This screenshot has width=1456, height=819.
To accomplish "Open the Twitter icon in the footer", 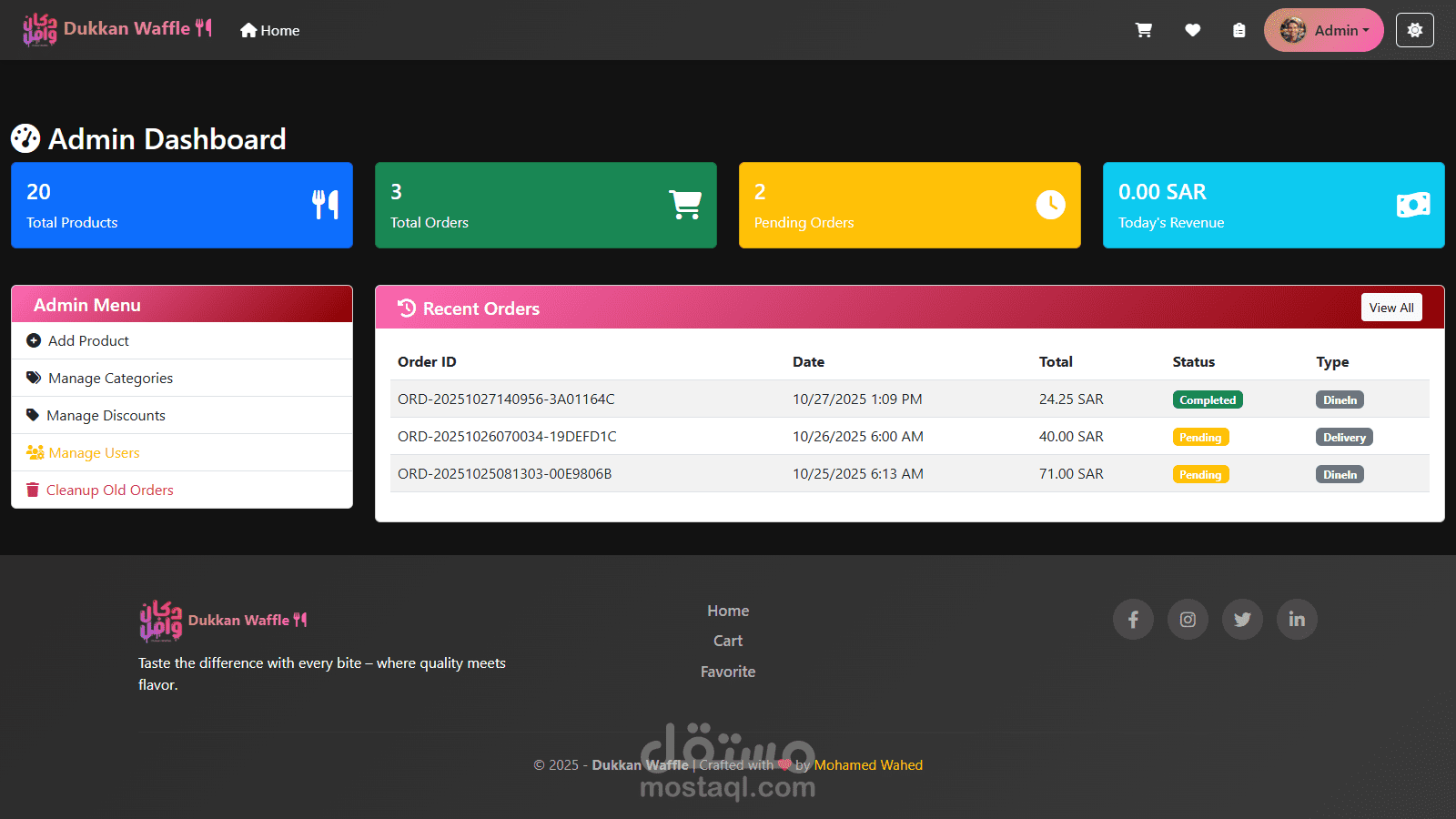I will [x=1242, y=620].
